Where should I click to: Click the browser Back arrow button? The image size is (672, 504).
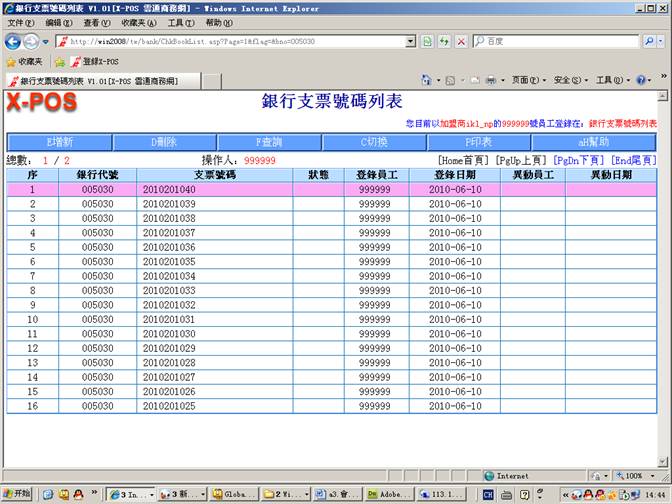coord(13,41)
